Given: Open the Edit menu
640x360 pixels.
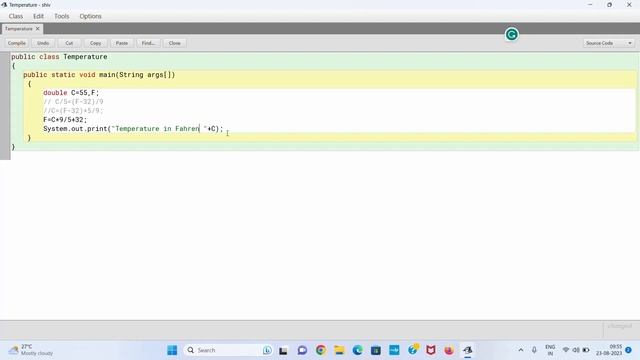Looking at the screenshot, I should point(38,16).
